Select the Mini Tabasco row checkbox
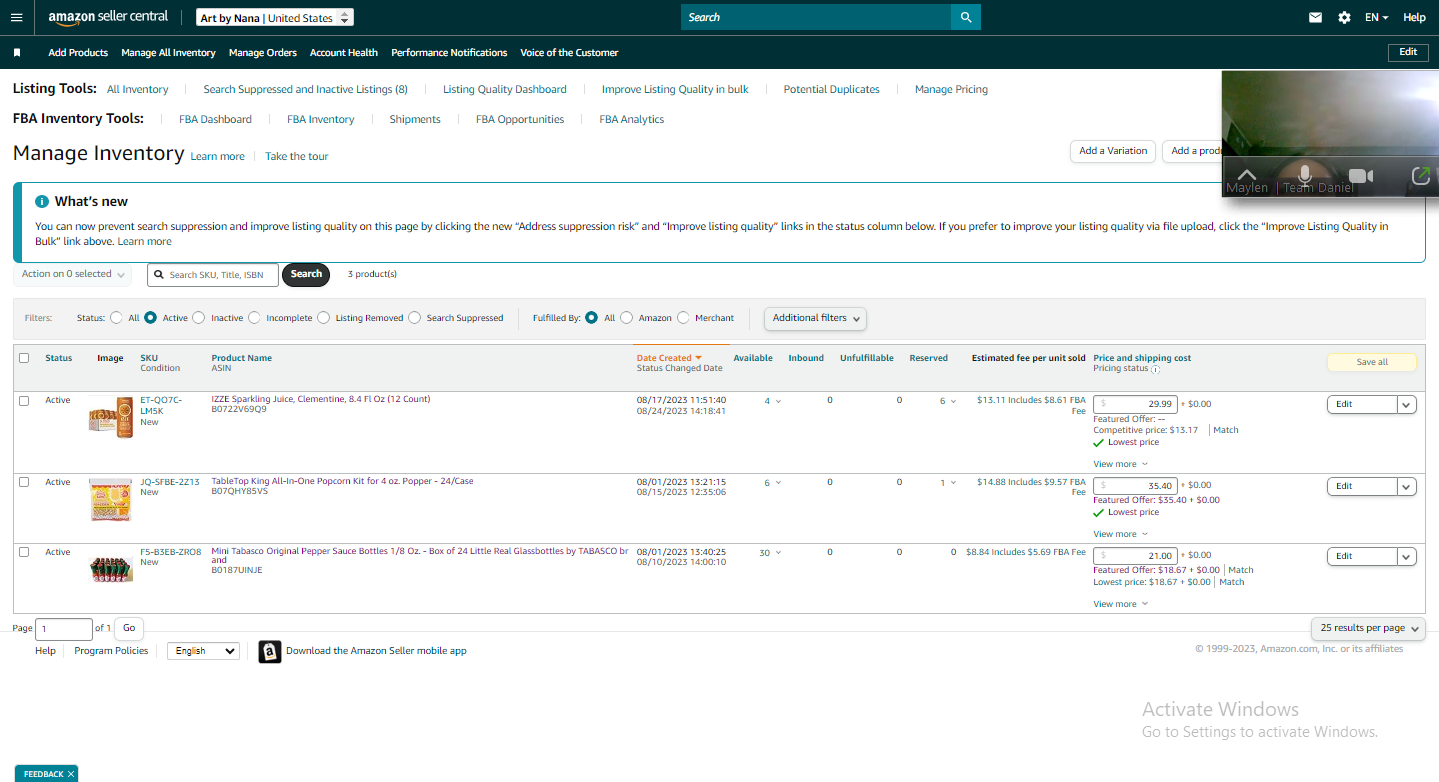Viewport: 1439px width, 782px height. pyautogui.click(x=24, y=552)
